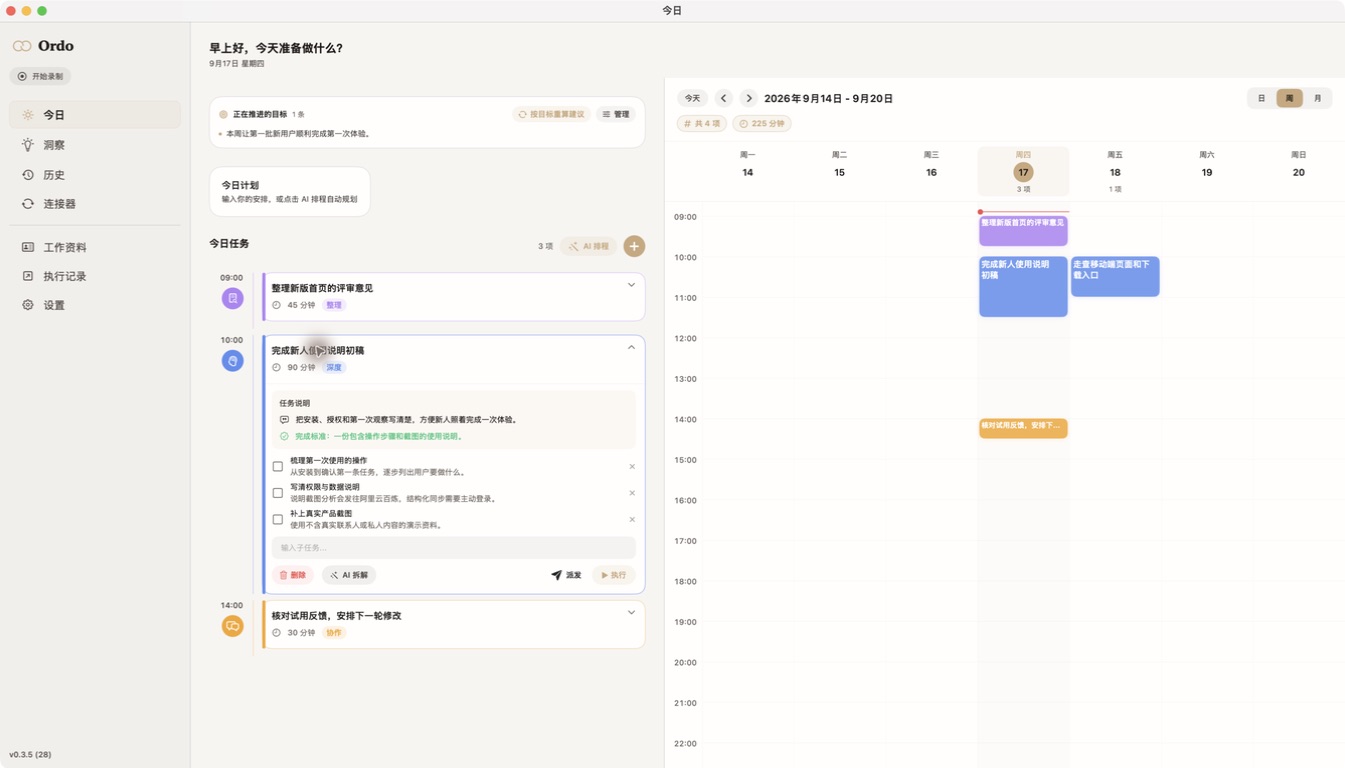This screenshot has height=768, width=1345.
Task: Open 历史 from the sidebar
Action: point(95,175)
